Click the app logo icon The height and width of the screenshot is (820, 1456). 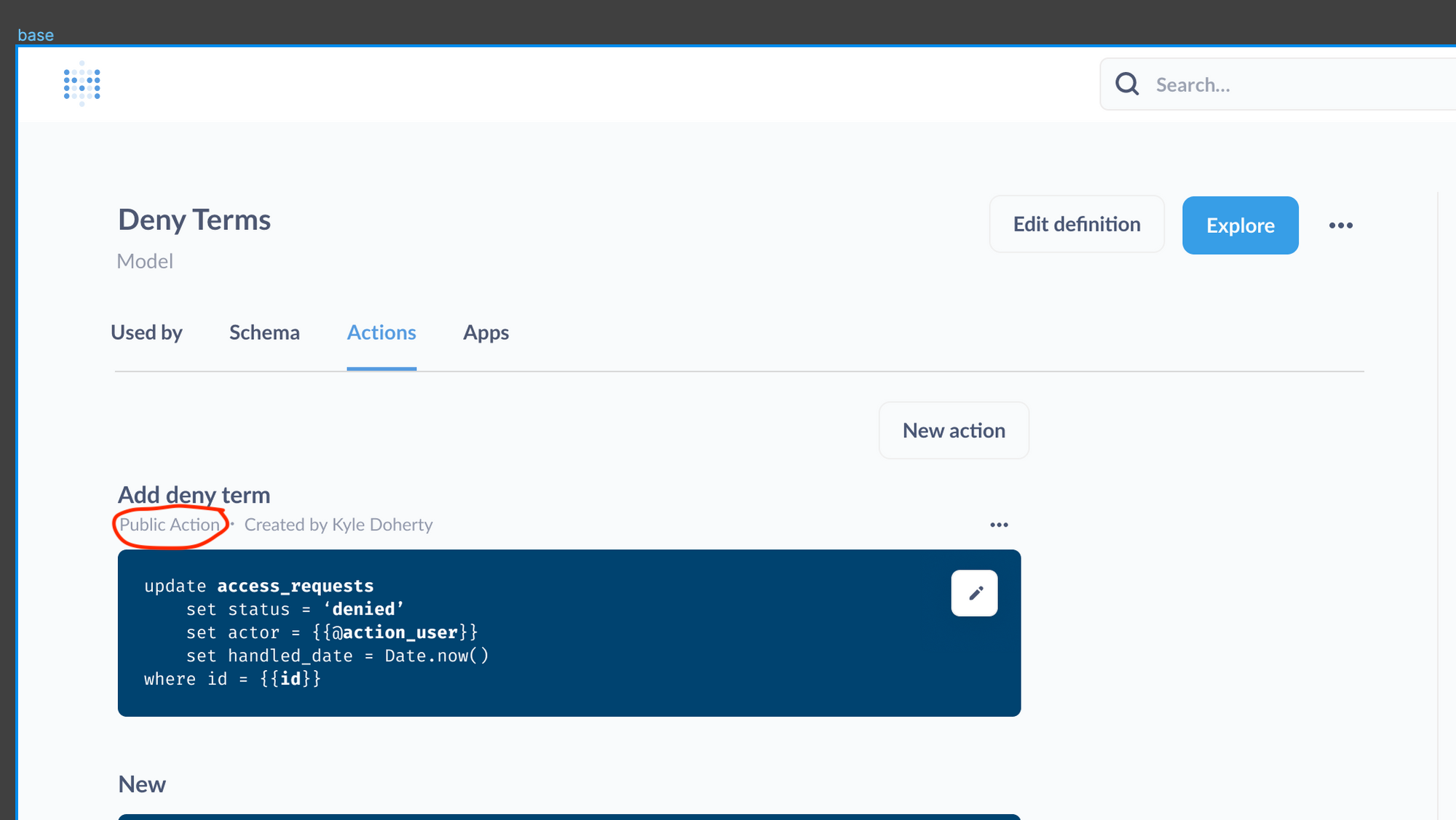[82, 84]
